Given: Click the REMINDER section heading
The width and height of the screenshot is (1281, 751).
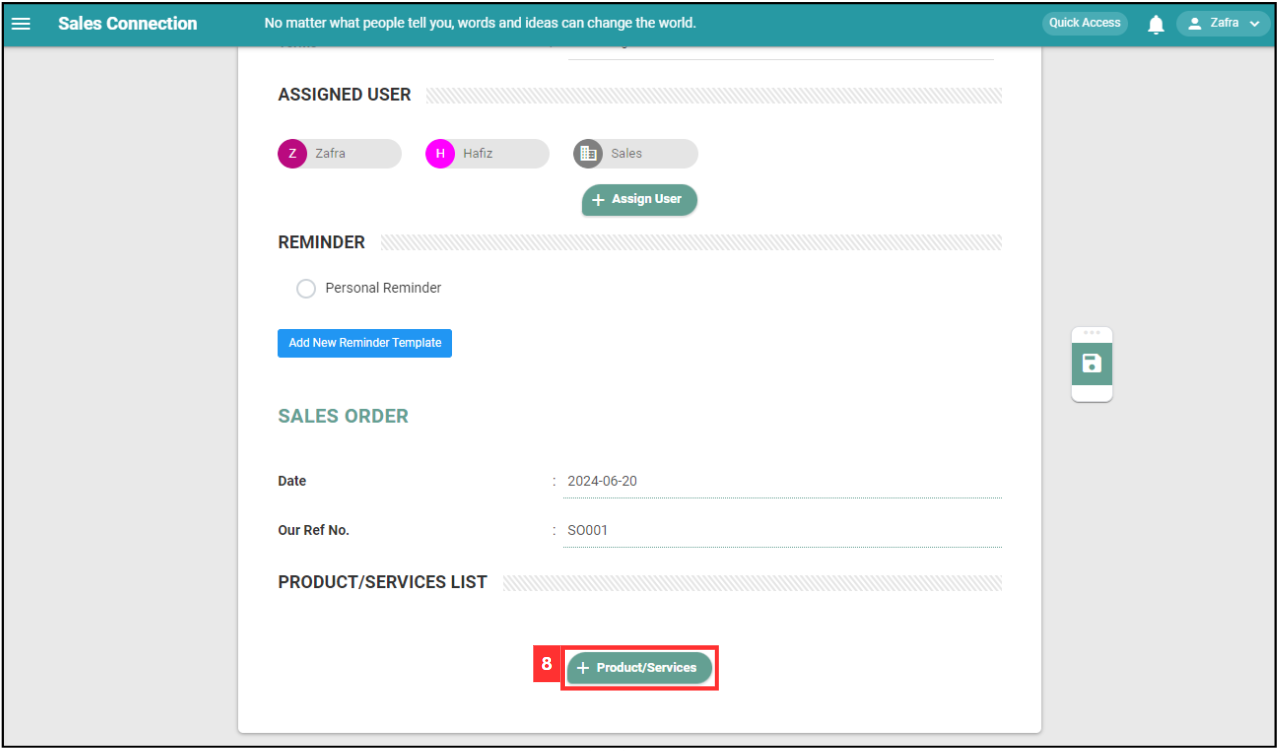Looking at the screenshot, I should (x=322, y=242).
